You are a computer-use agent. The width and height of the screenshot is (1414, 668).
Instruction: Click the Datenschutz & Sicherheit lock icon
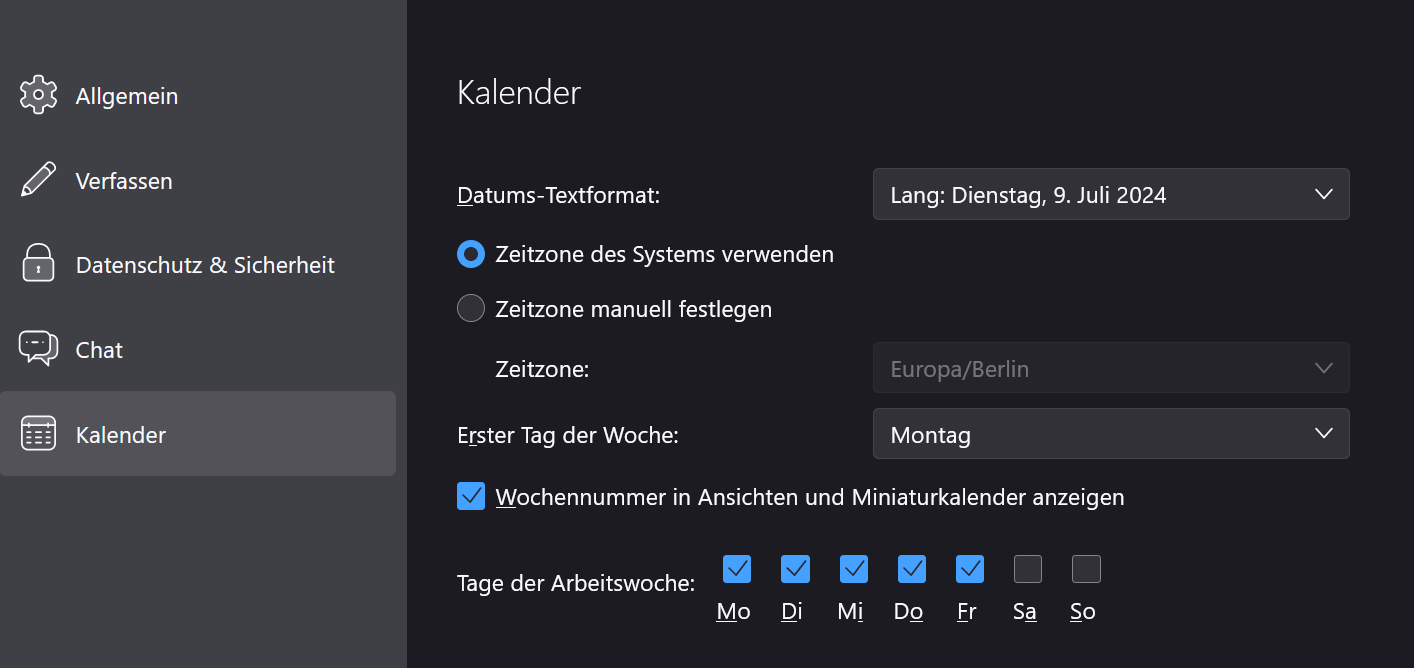(38, 264)
